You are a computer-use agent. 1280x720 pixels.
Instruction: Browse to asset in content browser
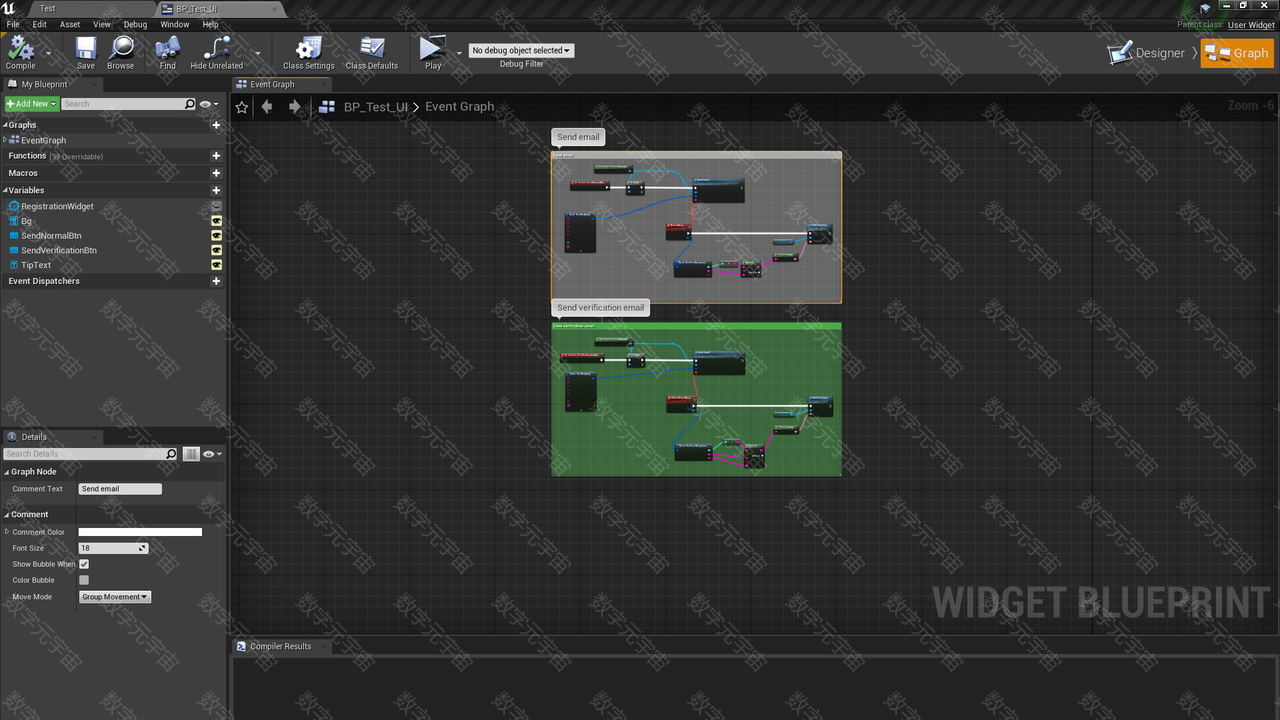[121, 53]
